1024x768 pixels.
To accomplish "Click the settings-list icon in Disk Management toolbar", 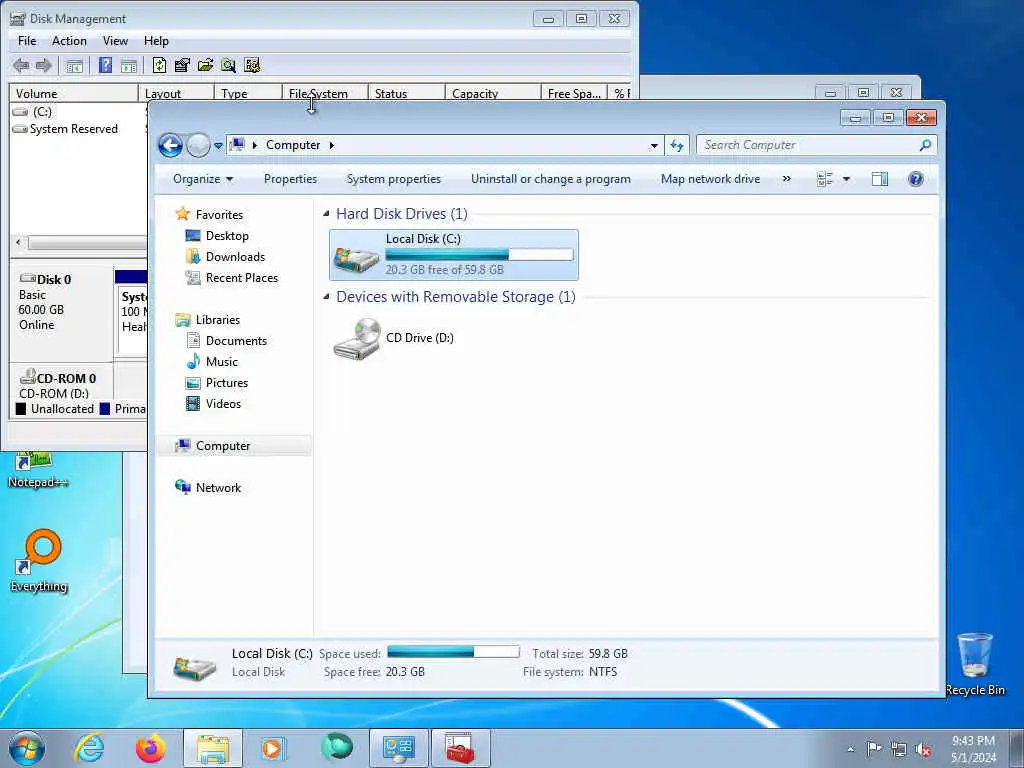I will click(x=252, y=65).
